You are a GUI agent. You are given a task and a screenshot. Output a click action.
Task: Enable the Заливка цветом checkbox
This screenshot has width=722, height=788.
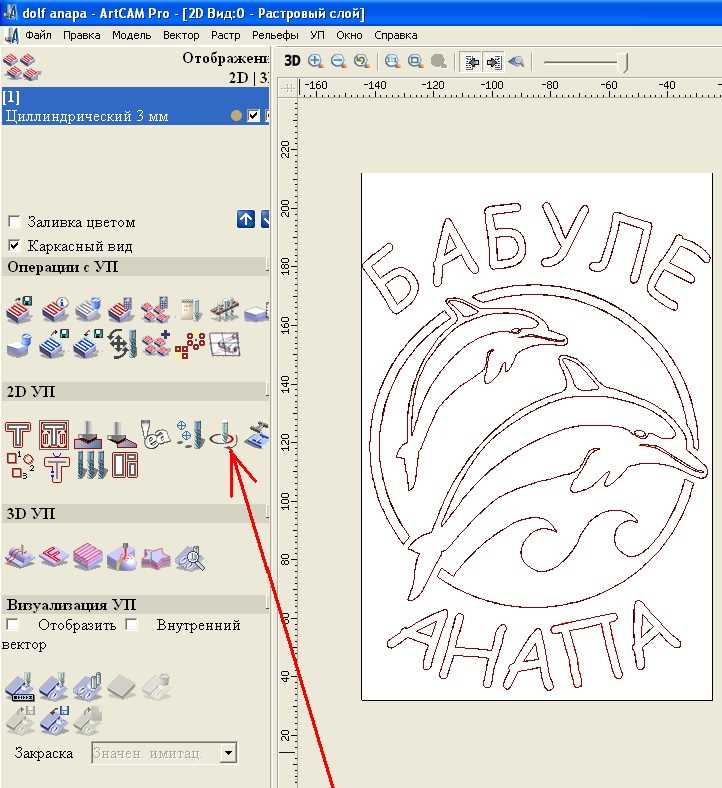click(14, 222)
